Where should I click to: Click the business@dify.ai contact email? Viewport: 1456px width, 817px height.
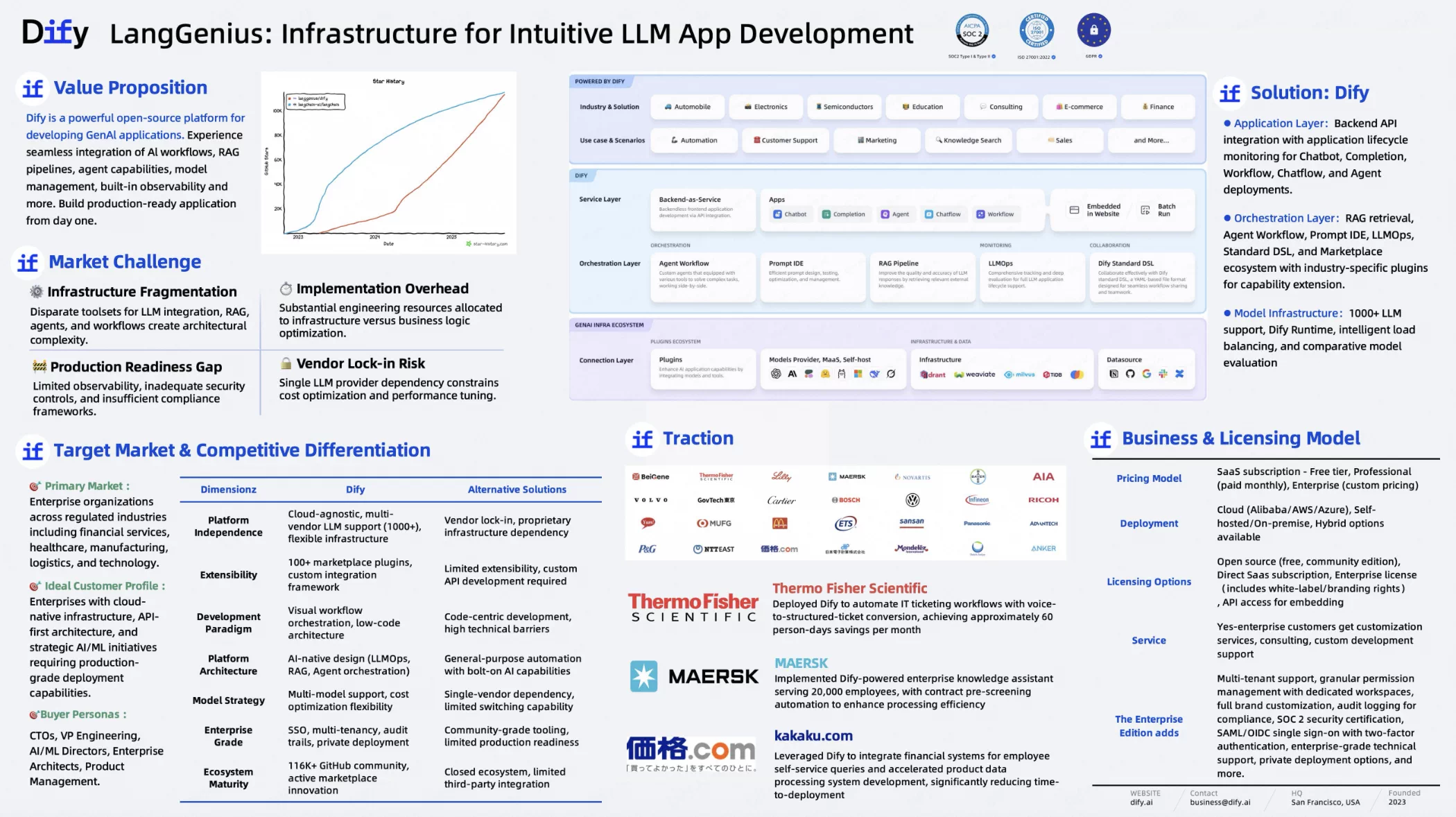(x=1220, y=802)
